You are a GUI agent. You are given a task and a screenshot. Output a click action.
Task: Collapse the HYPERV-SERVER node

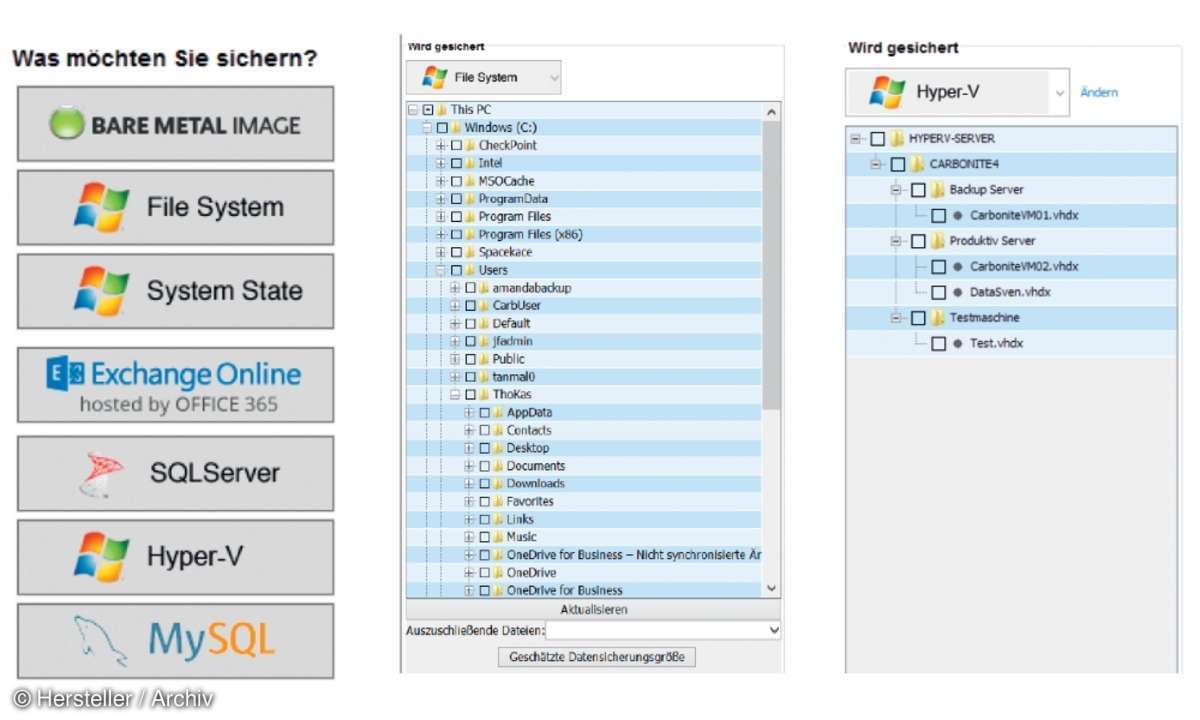pos(856,138)
